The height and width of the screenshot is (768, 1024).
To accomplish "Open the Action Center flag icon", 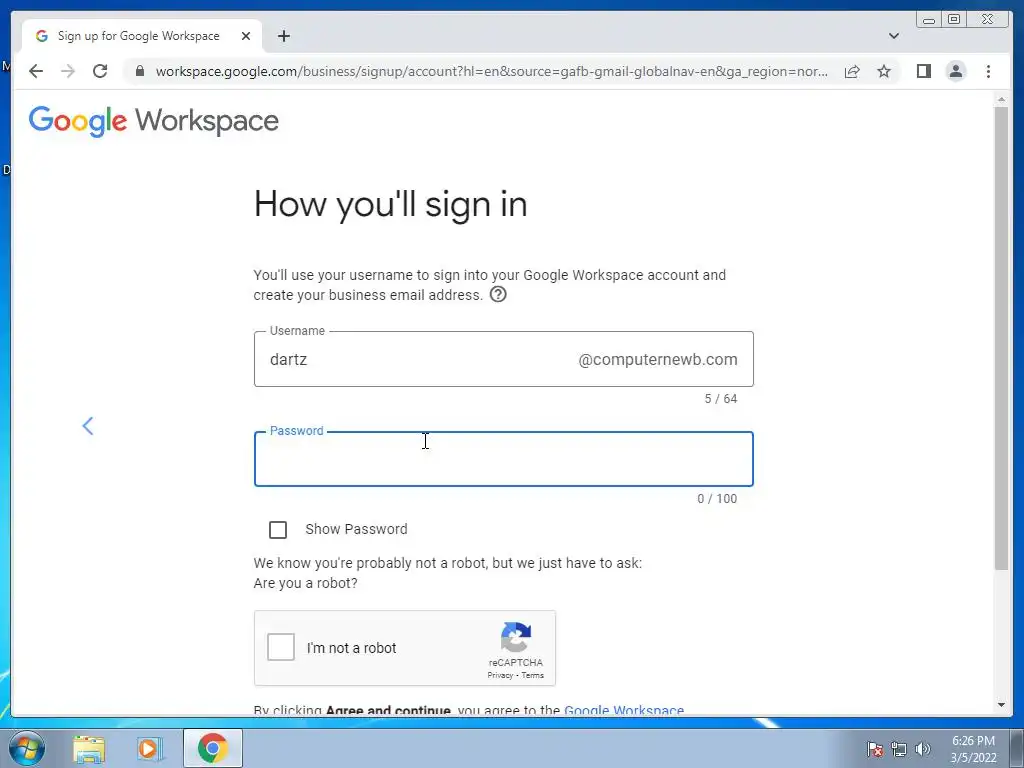I will pyautogui.click(x=875, y=749).
